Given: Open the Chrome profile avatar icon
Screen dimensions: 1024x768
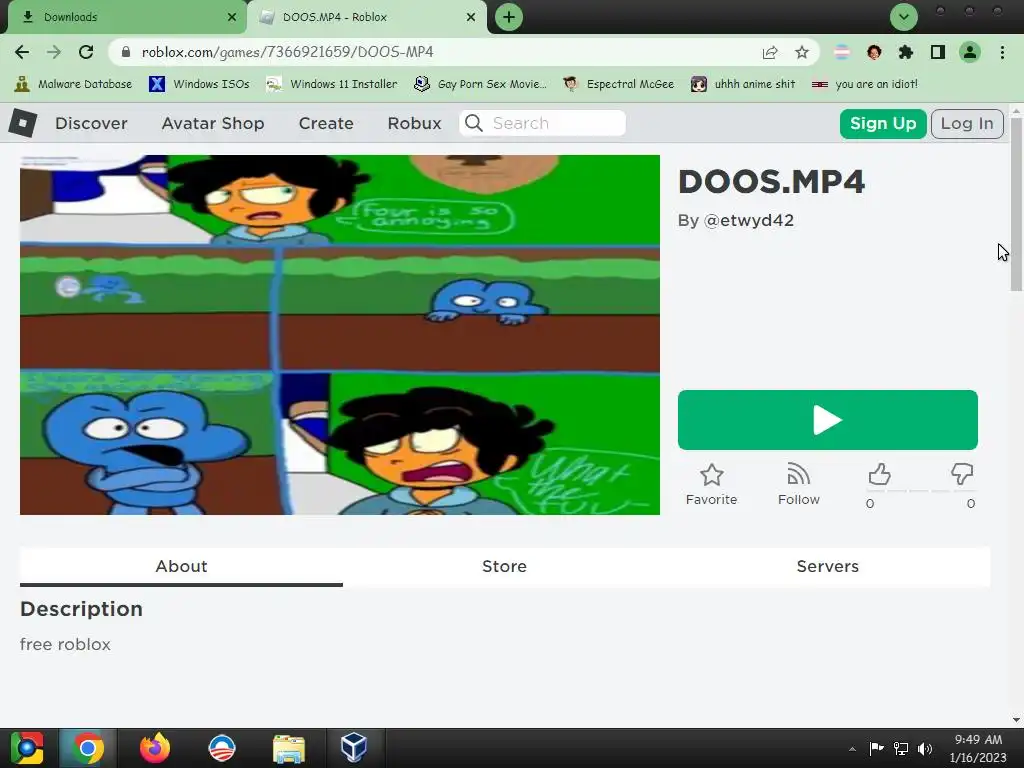Looking at the screenshot, I should 970,52.
